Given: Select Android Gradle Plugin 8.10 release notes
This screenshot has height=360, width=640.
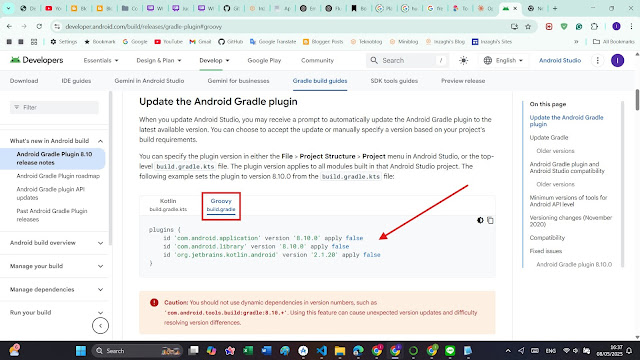Looking at the screenshot, I should [x=54, y=158].
